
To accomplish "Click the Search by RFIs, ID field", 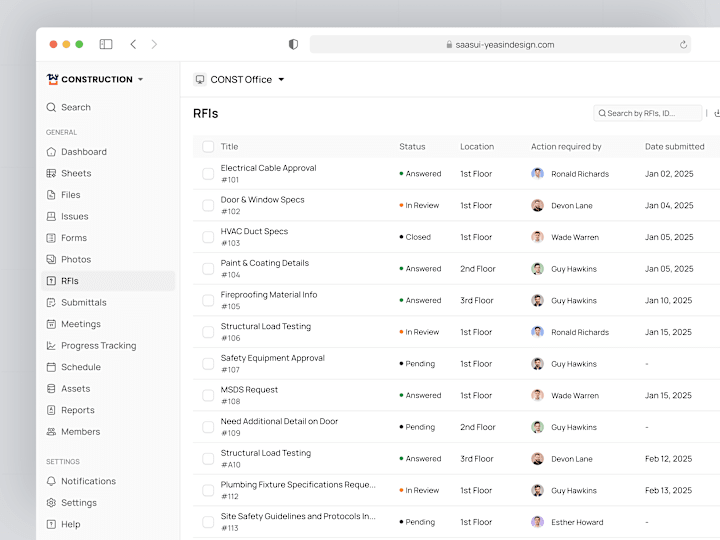I will point(647,113).
